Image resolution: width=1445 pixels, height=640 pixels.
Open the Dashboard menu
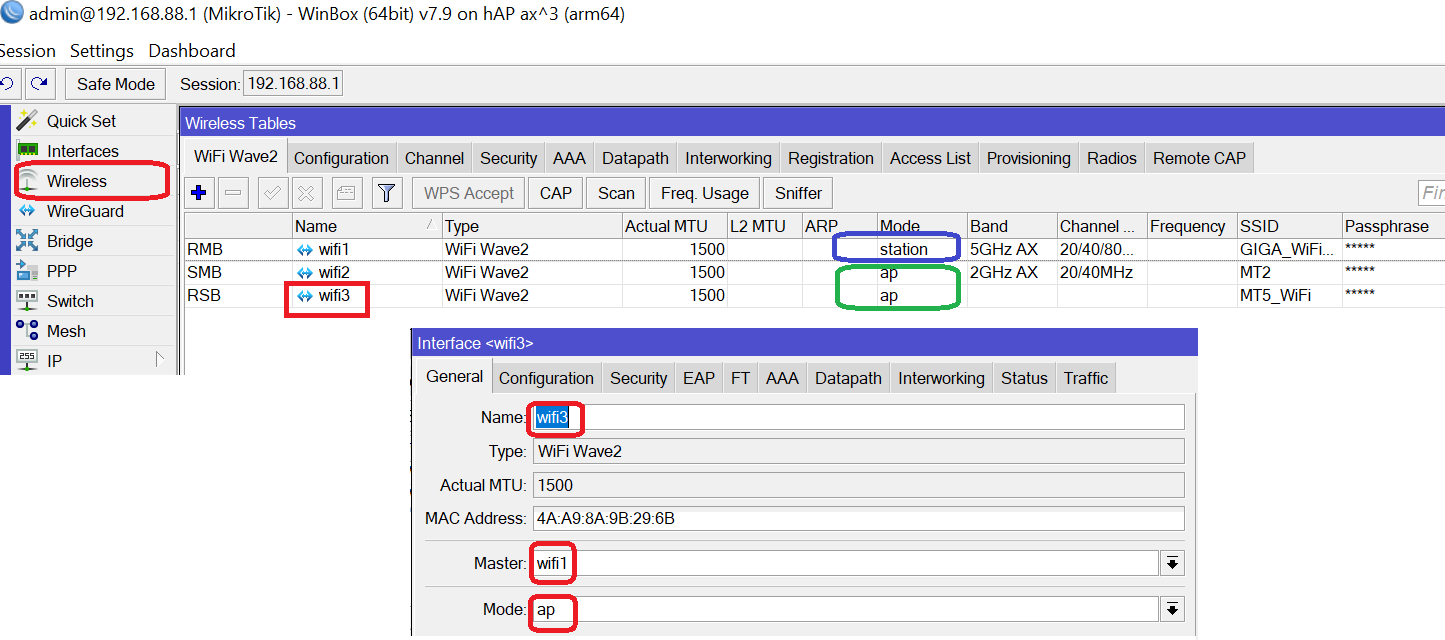[192, 51]
